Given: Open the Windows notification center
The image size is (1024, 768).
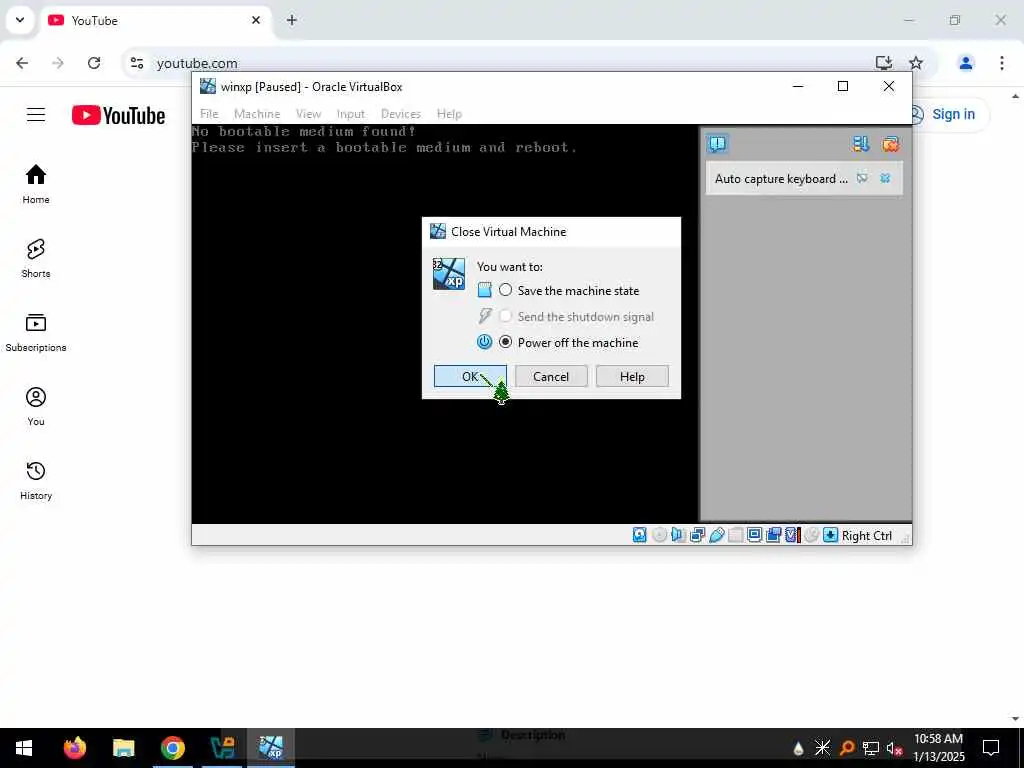Looking at the screenshot, I should (x=991, y=748).
